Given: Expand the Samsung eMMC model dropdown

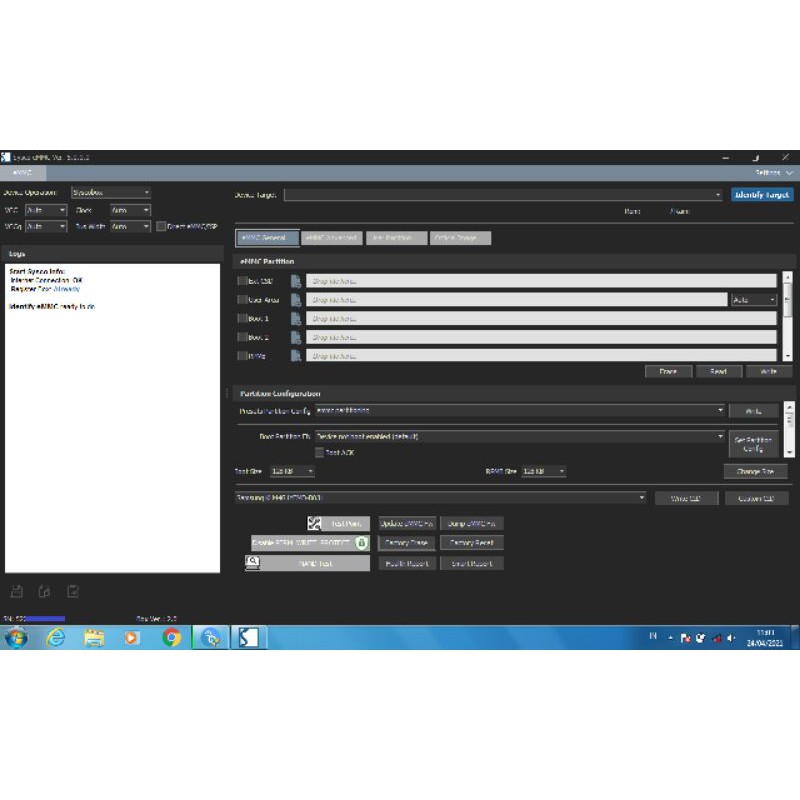Looking at the screenshot, I should point(441,497).
